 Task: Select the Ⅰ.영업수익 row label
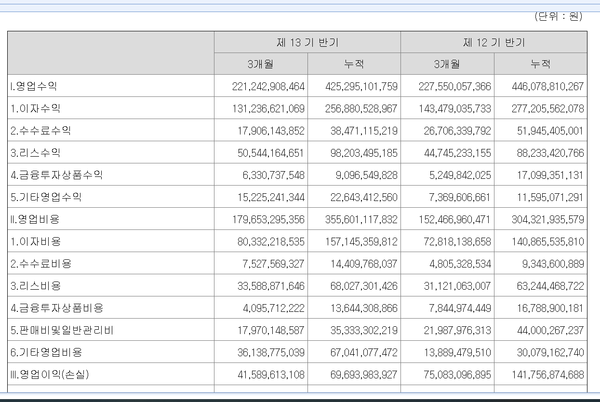click(x=36, y=86)
